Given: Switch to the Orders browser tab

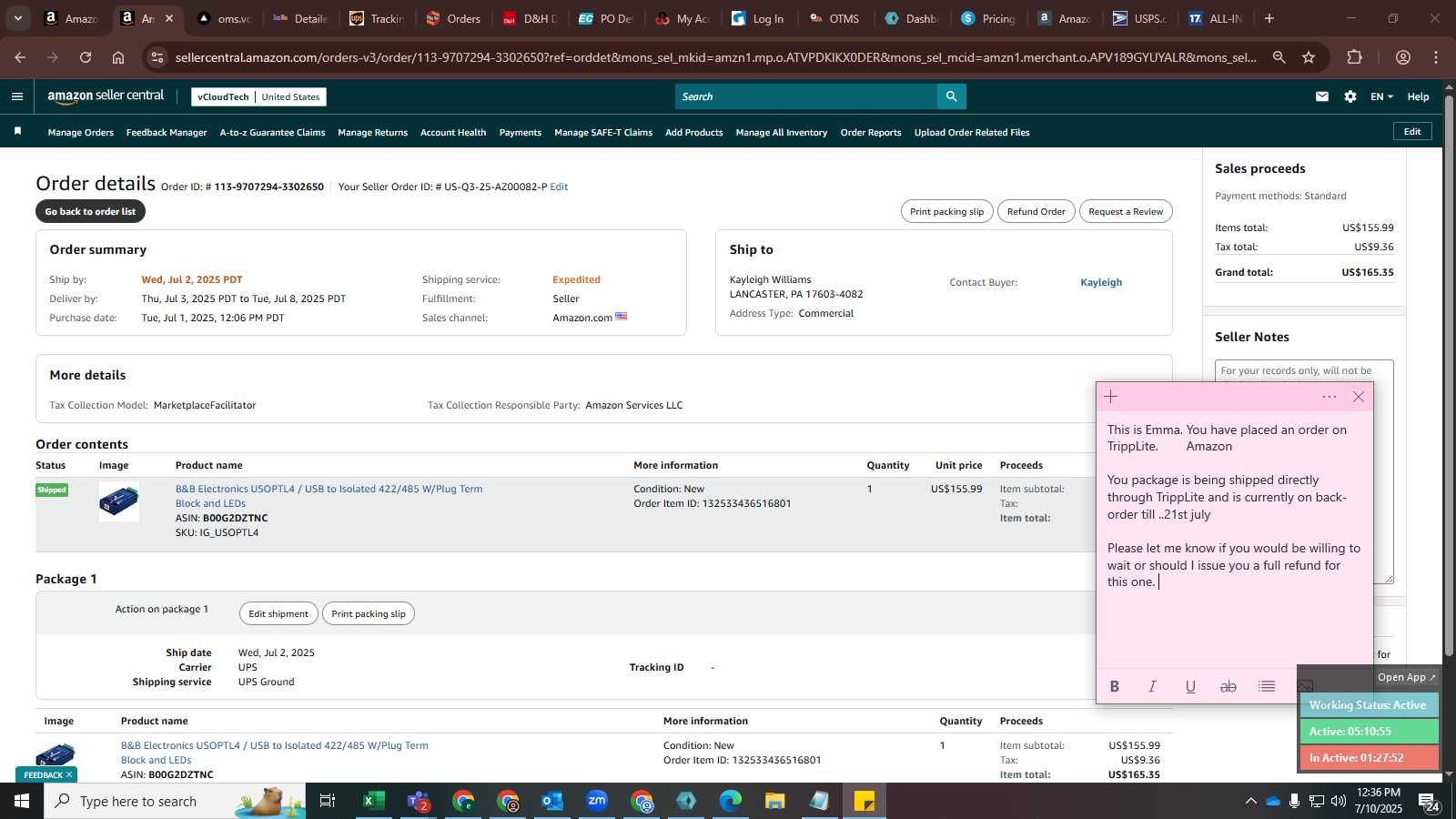Looking at the screenshot, I should pos(454,18).
